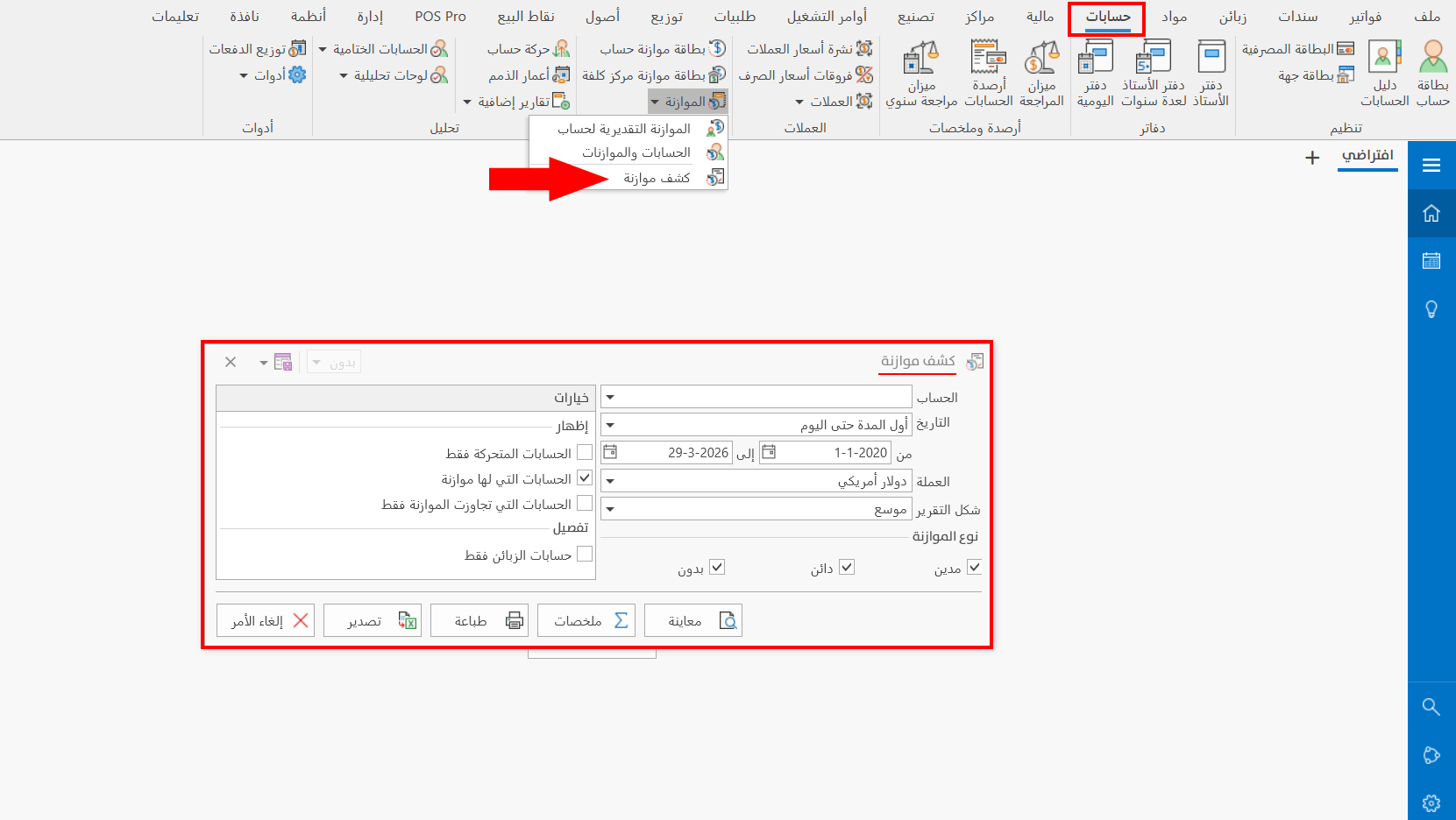Open the دليل الحسابات ribbon icon
Image resolution: width=1456 pixels, height=820 pixels.
pos(1385,74)
